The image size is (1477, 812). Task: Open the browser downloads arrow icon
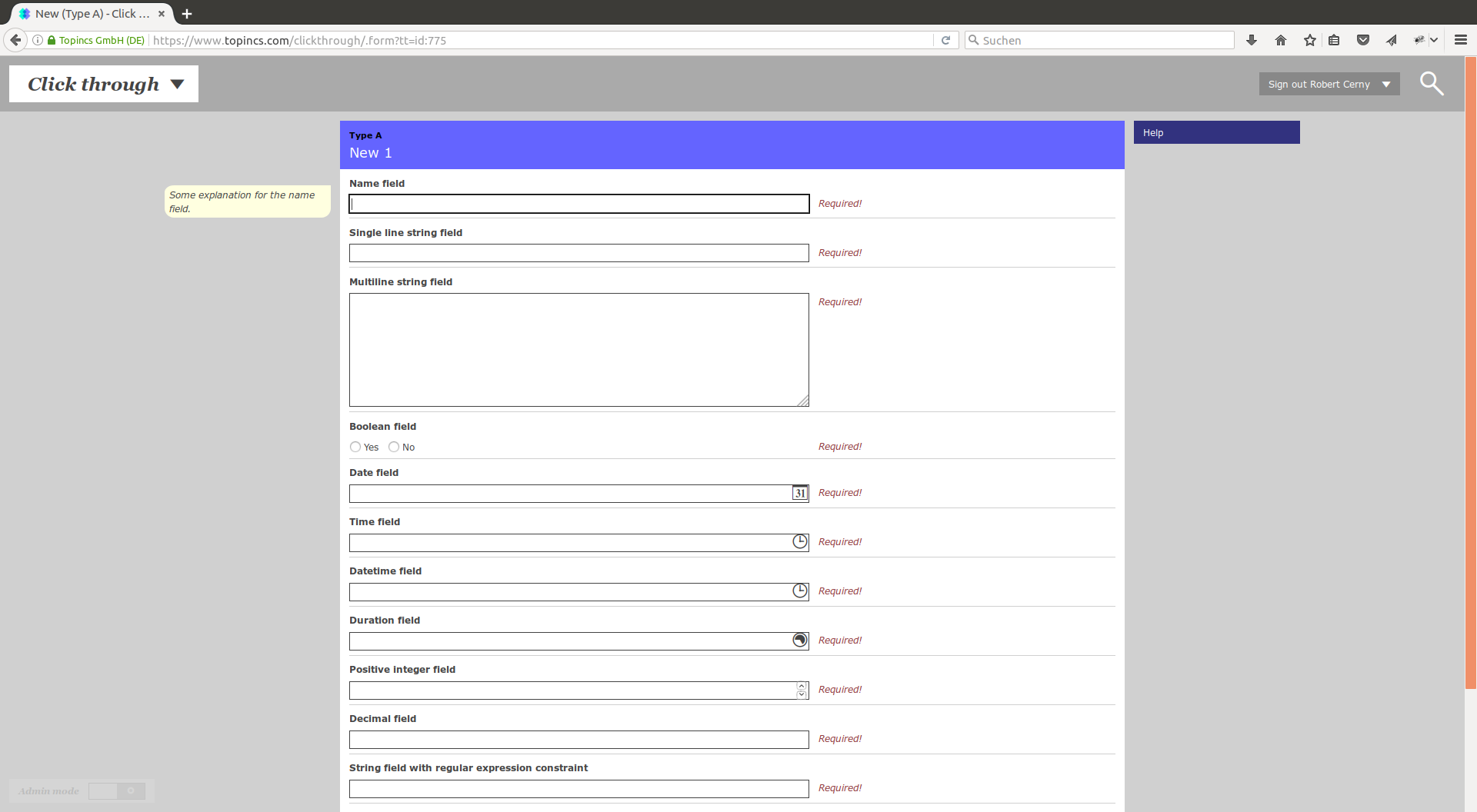tap(1252, 41)
